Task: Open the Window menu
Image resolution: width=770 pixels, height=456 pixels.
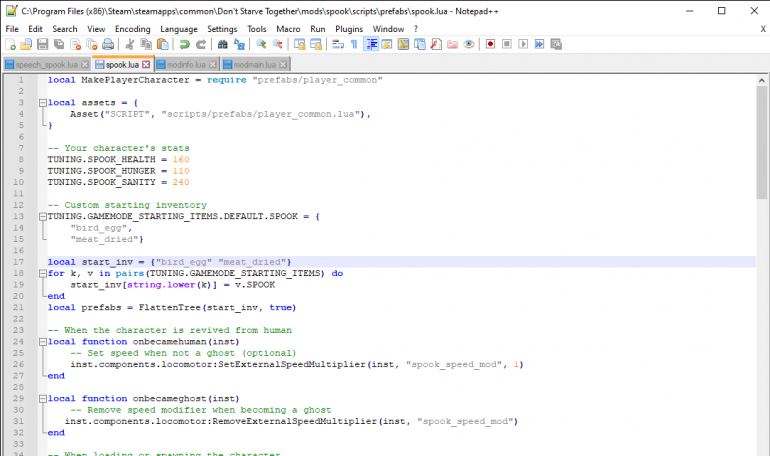Action: click(388, 29)
